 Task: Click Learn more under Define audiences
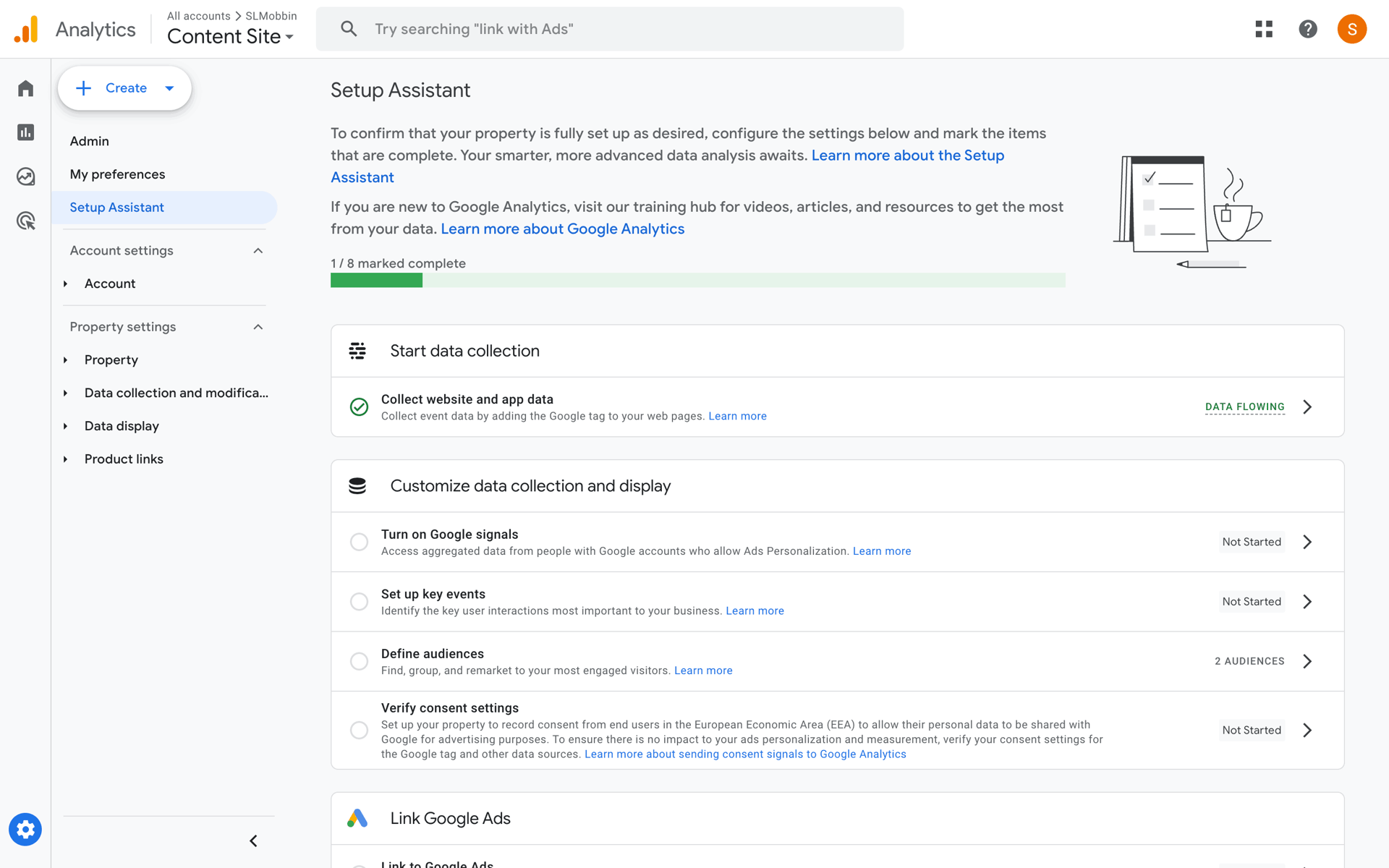click(703, 671)
